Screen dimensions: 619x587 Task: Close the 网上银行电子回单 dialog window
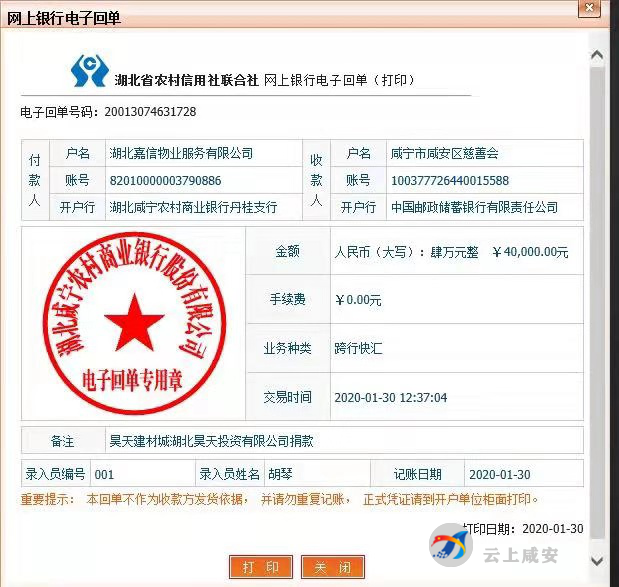tap(589, 8)
